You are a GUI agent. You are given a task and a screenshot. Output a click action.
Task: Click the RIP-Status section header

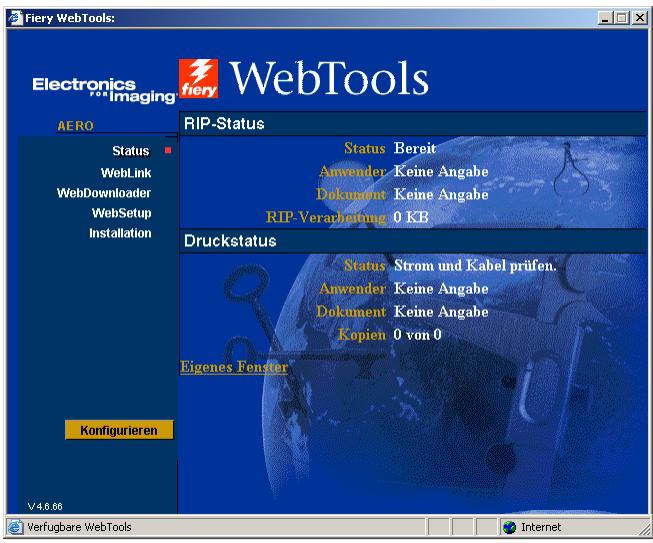pyautogui.click(x=412, y=124)
